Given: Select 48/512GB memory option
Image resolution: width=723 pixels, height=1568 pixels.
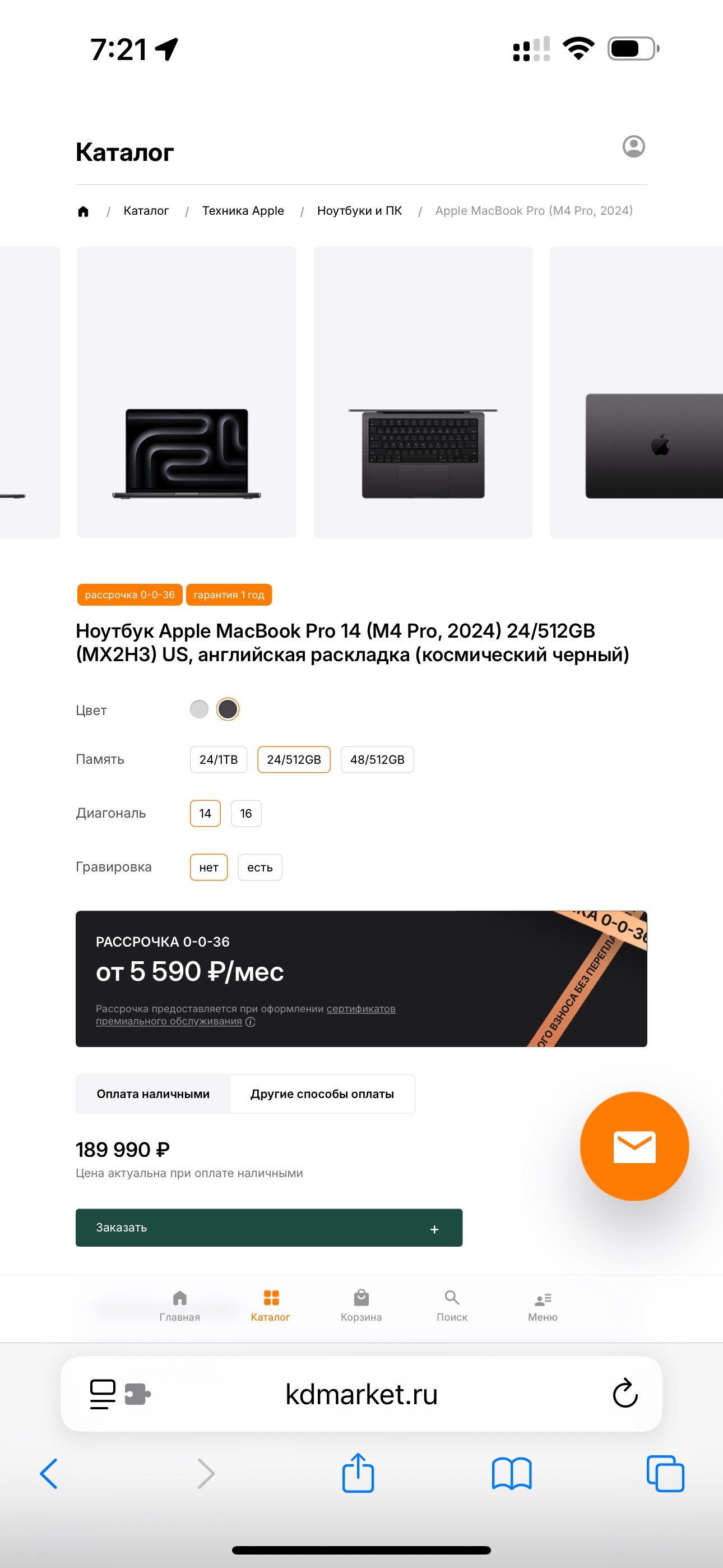Looking at the screenshot, I should coord(377,760).
